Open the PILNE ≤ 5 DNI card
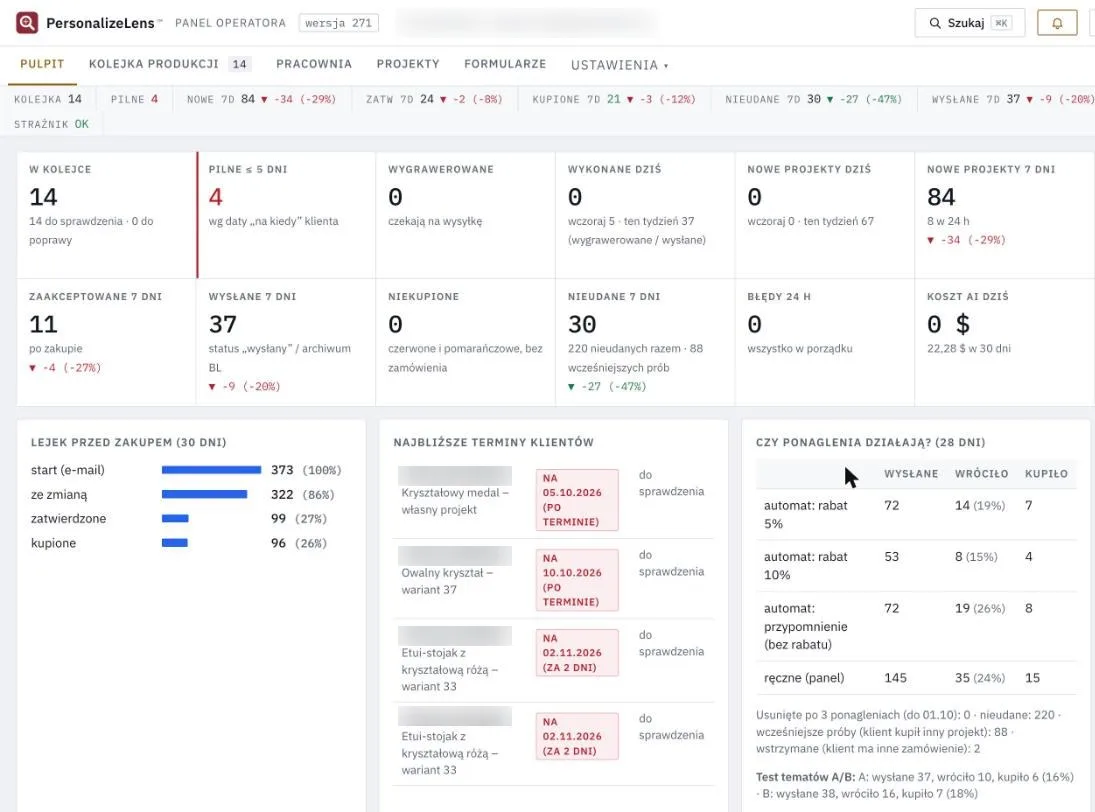 tap(286, 214)
